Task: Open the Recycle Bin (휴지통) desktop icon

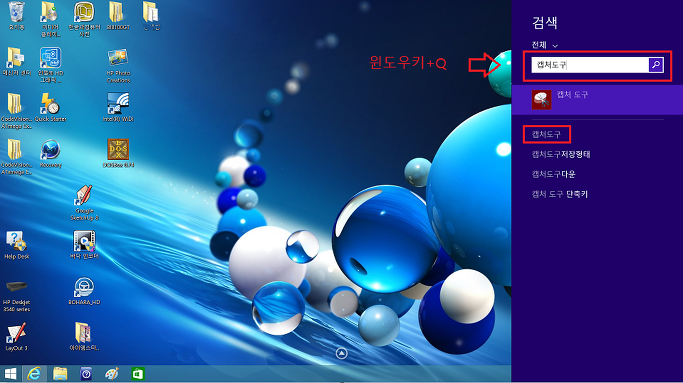Action: click(17, 12)
